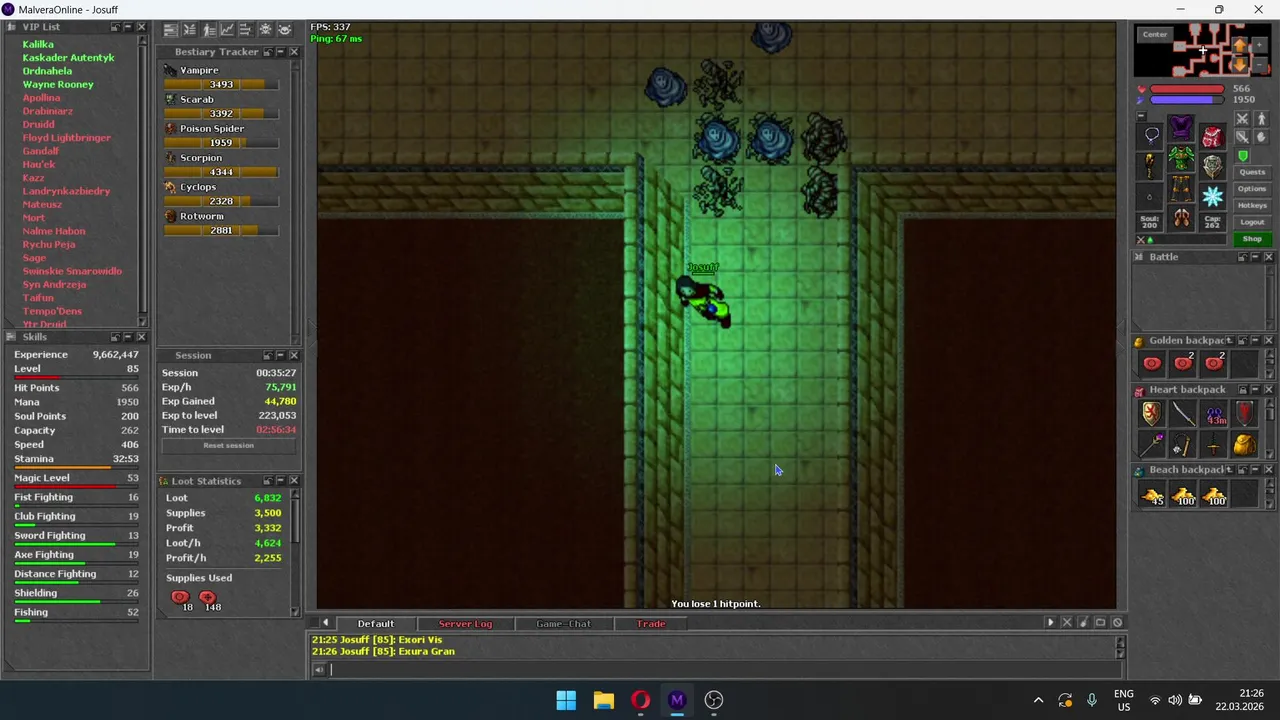Click the golden staff weapon slot

(1150, 166)
